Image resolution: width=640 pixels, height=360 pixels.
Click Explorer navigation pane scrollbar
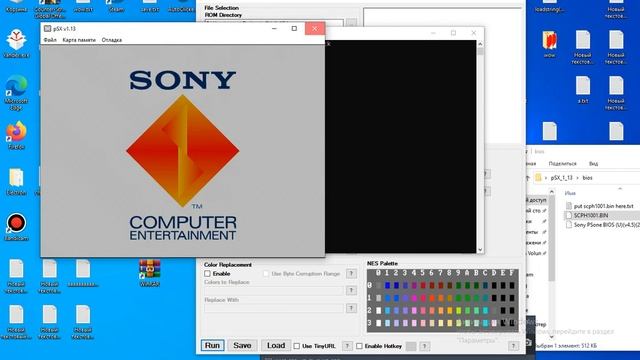point(552,239)
